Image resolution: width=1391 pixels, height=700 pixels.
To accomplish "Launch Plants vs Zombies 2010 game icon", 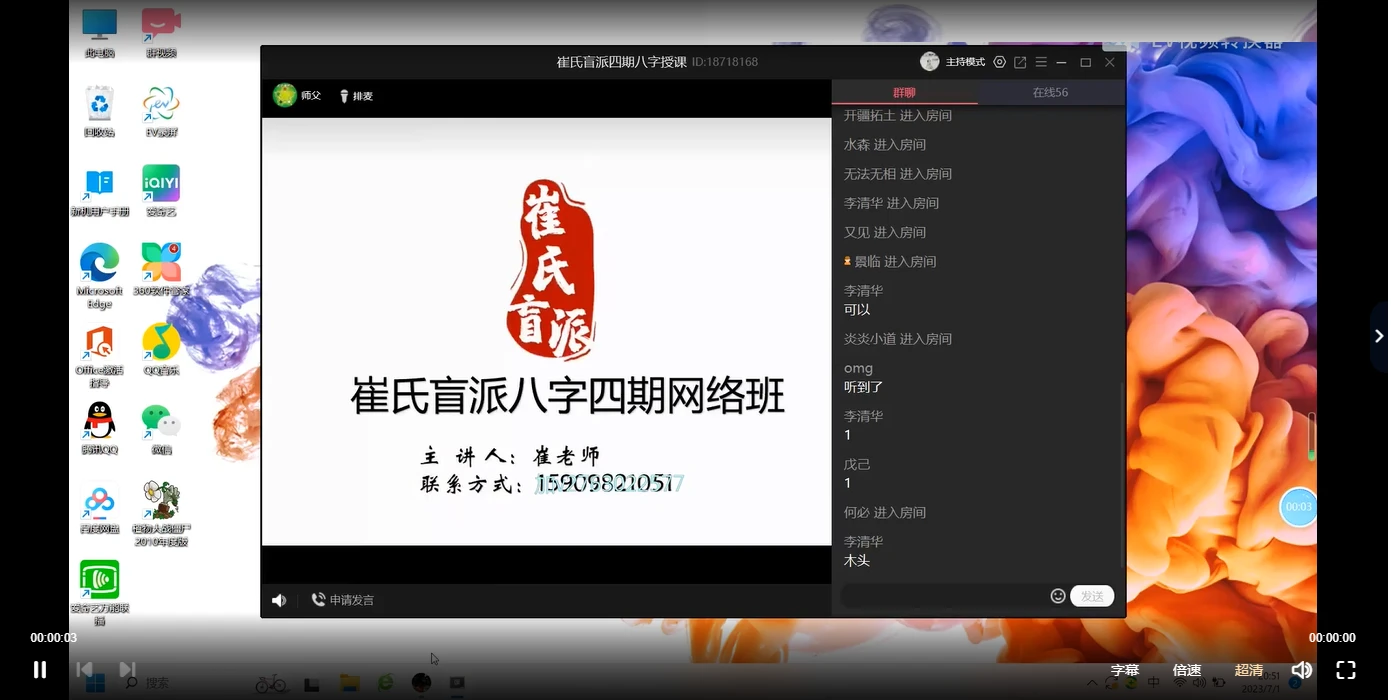I will coord(161,513).
